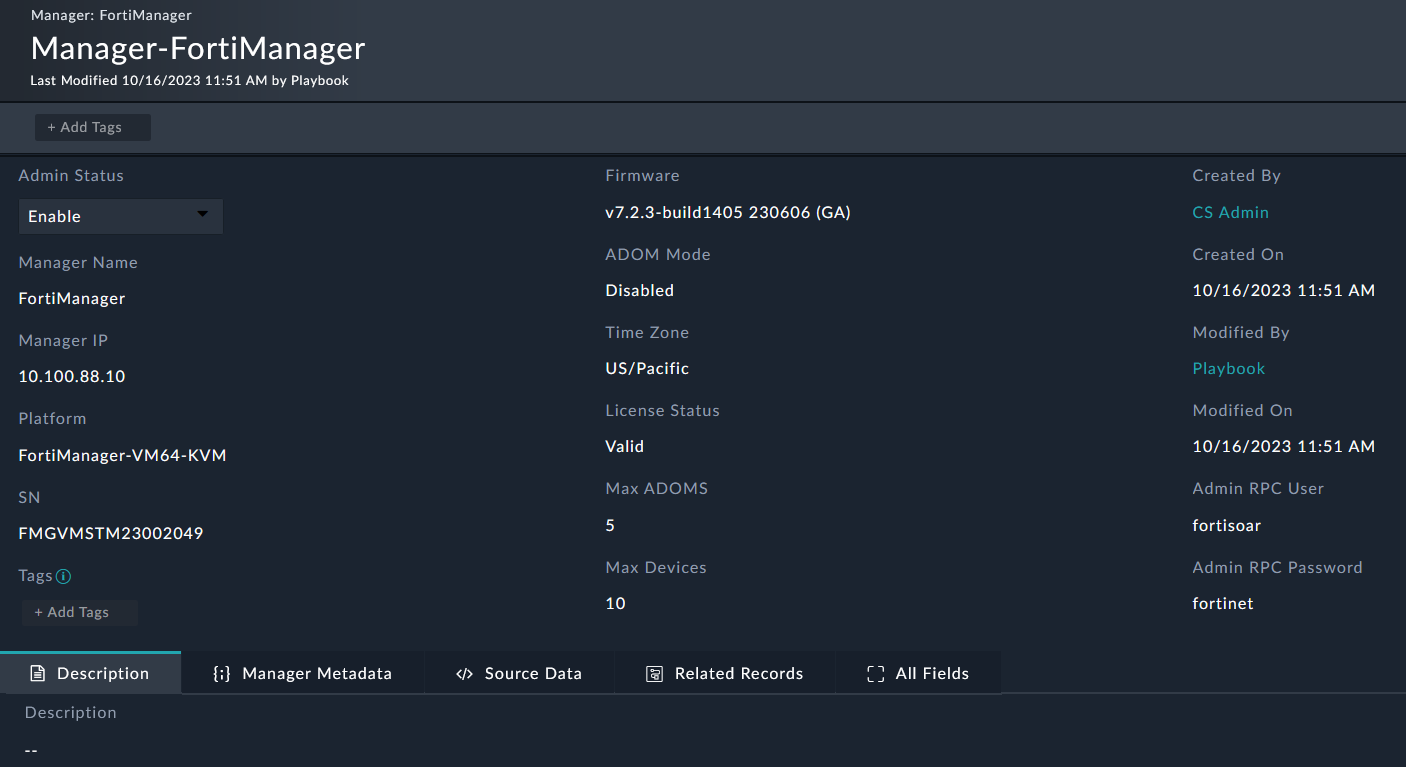Click the code icon on the Source Data tab
The image size is (1406, 767).
tap(464, 673)
